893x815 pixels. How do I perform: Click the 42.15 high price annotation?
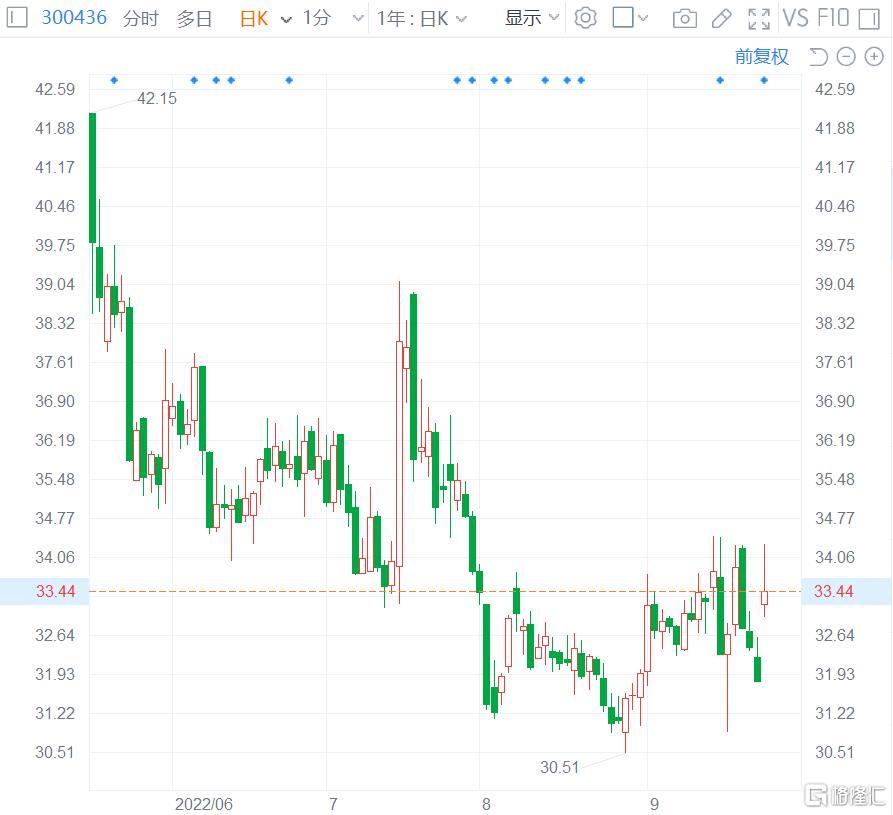(x=157, y=99)
